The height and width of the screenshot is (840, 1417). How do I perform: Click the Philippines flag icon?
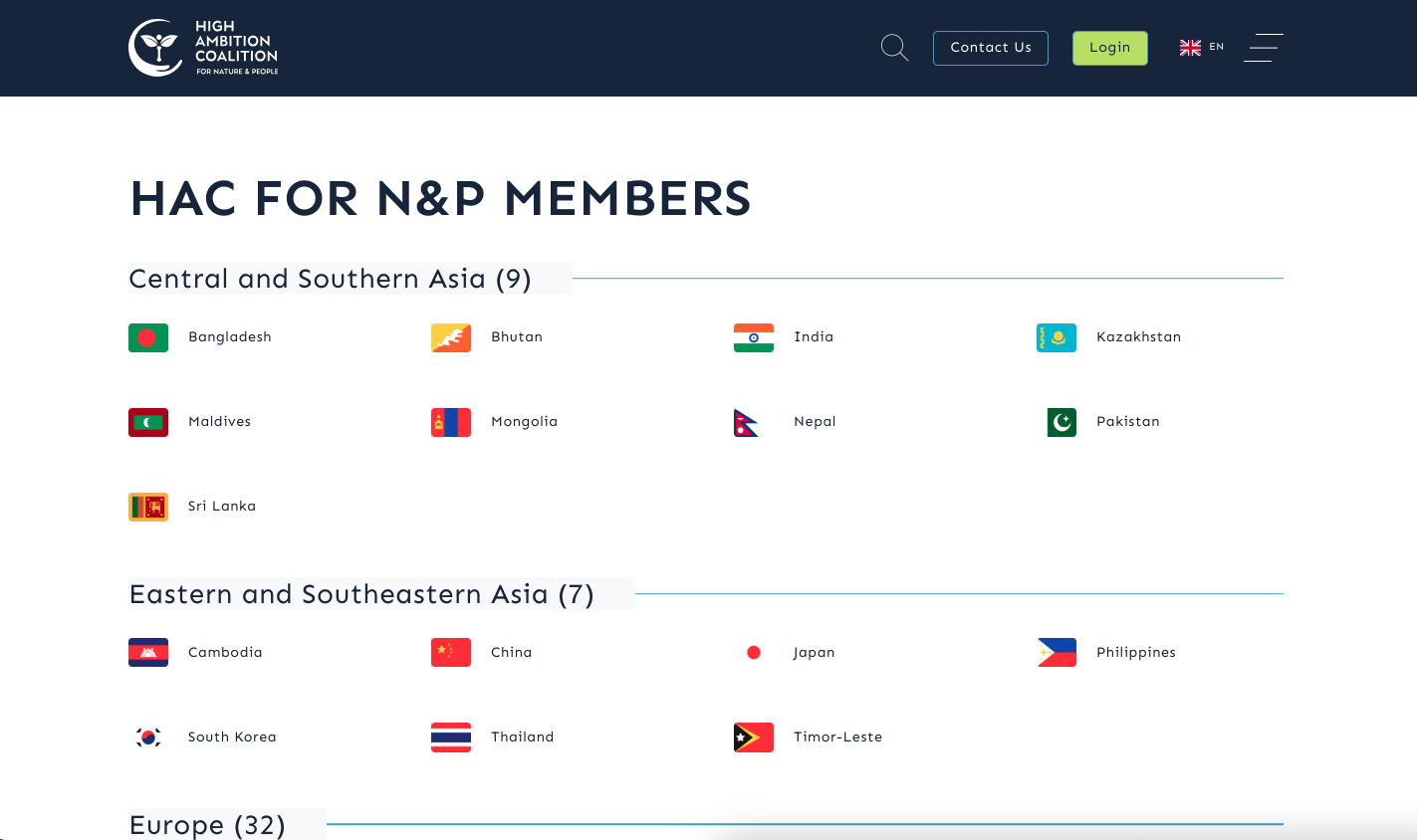[x=1057, y=652]
